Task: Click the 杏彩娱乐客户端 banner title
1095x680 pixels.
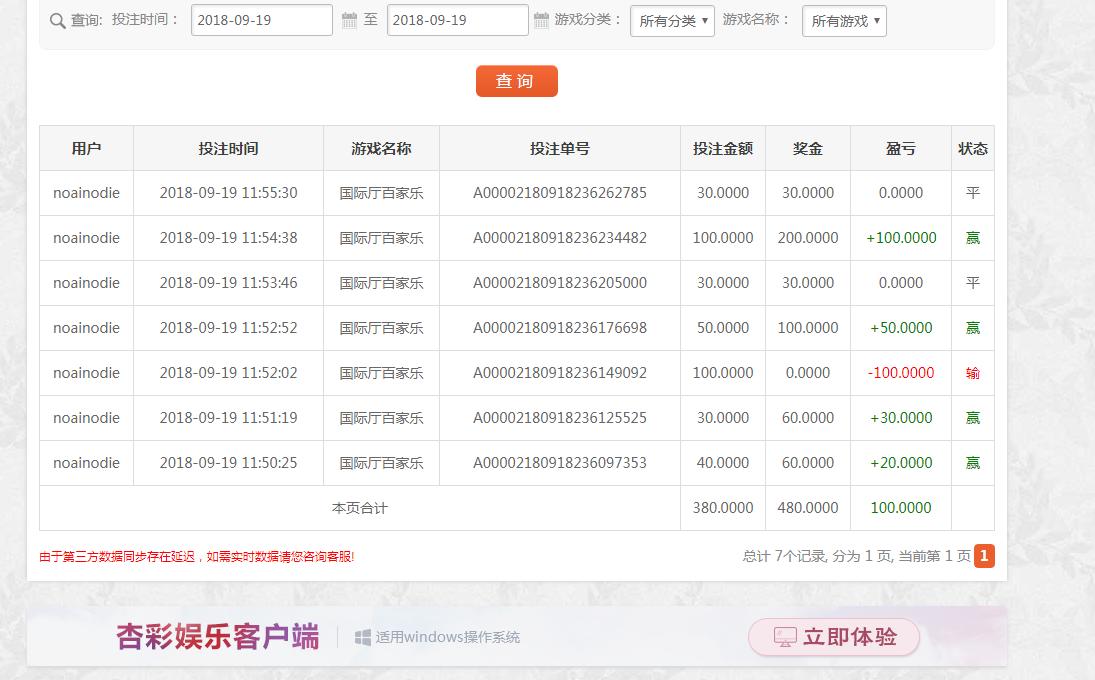Action: click(218, 637)
